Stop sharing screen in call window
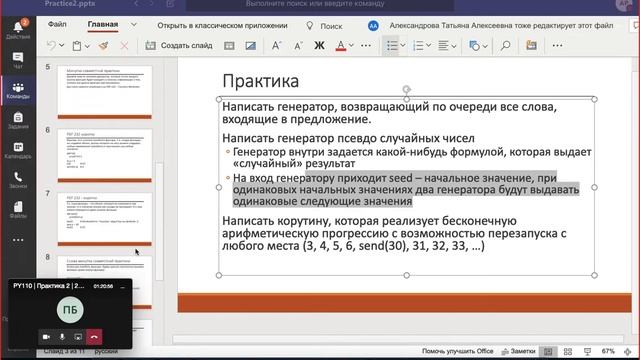640x360 pixels. tap(78, 337)
